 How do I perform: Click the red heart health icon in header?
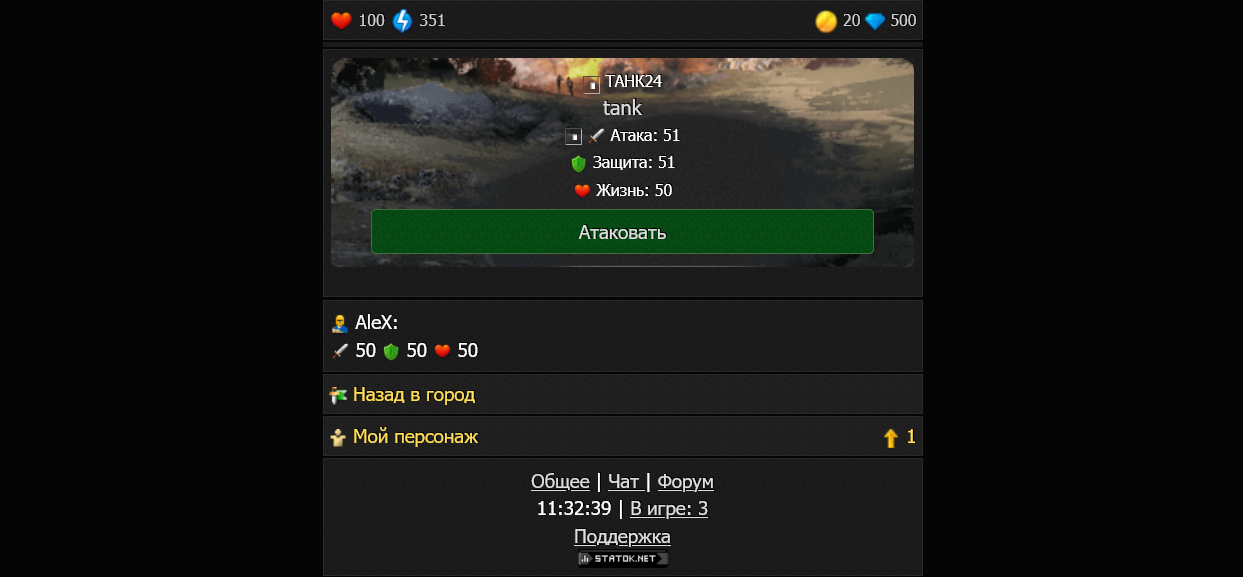341,20
